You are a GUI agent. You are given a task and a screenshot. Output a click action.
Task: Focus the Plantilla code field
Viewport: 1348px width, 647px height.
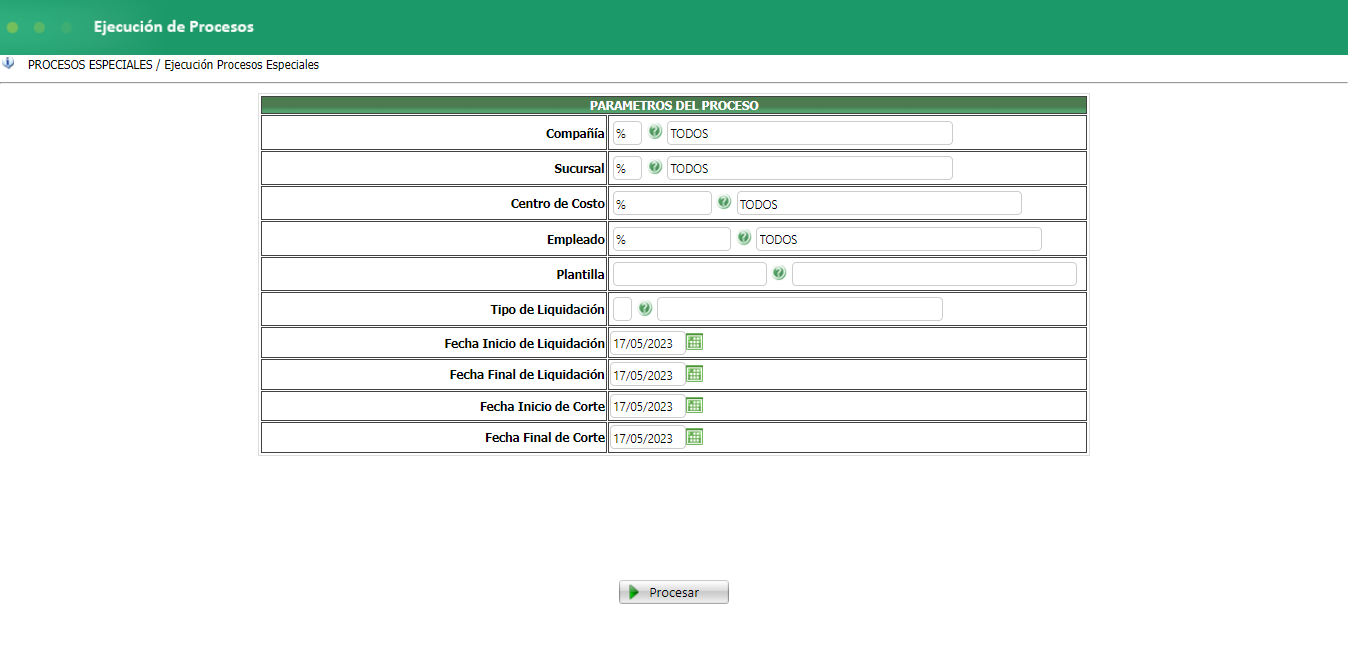point(689,274)
